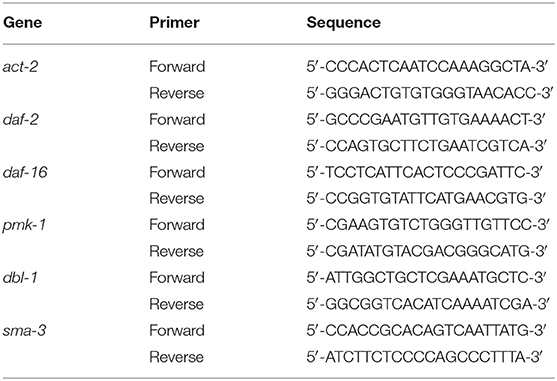Click the daf-16 forward sequence TCCTCATTCACTCCCGATTC
Image resolution: width=557 pixels, height=381 pixels.
click(424, 172)
